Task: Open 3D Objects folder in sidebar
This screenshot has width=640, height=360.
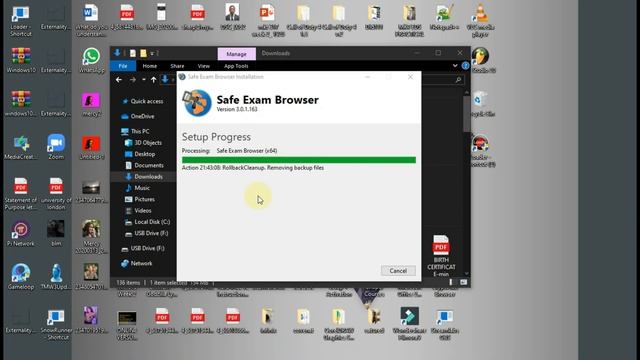Action: coord(143,143)
